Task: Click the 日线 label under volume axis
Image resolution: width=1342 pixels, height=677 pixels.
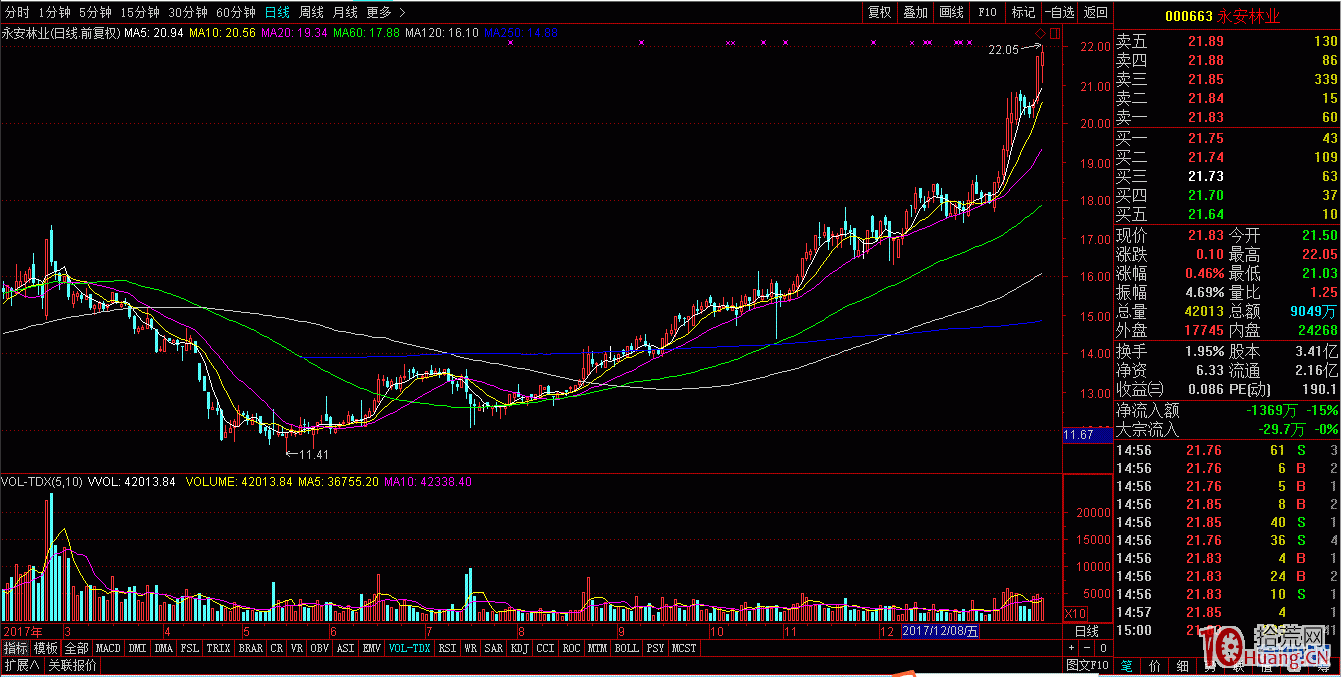Action: click(1087, 631)
